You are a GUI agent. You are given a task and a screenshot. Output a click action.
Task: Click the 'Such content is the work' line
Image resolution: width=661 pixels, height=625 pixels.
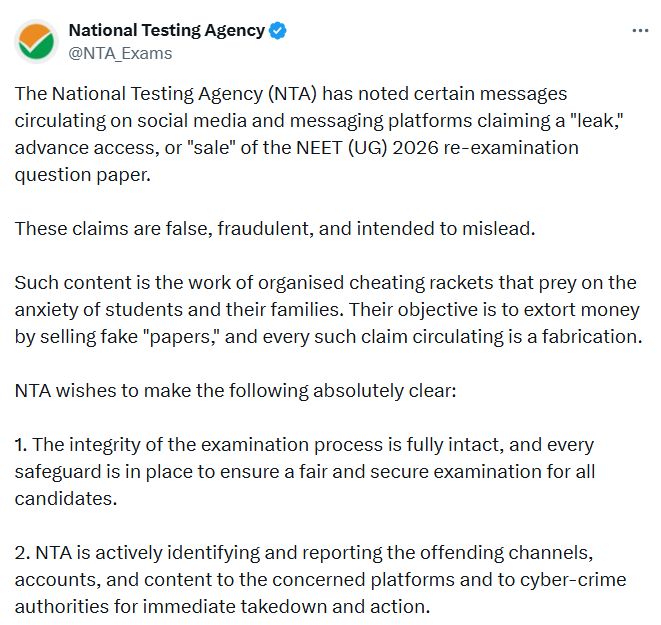tap(325, 283)
